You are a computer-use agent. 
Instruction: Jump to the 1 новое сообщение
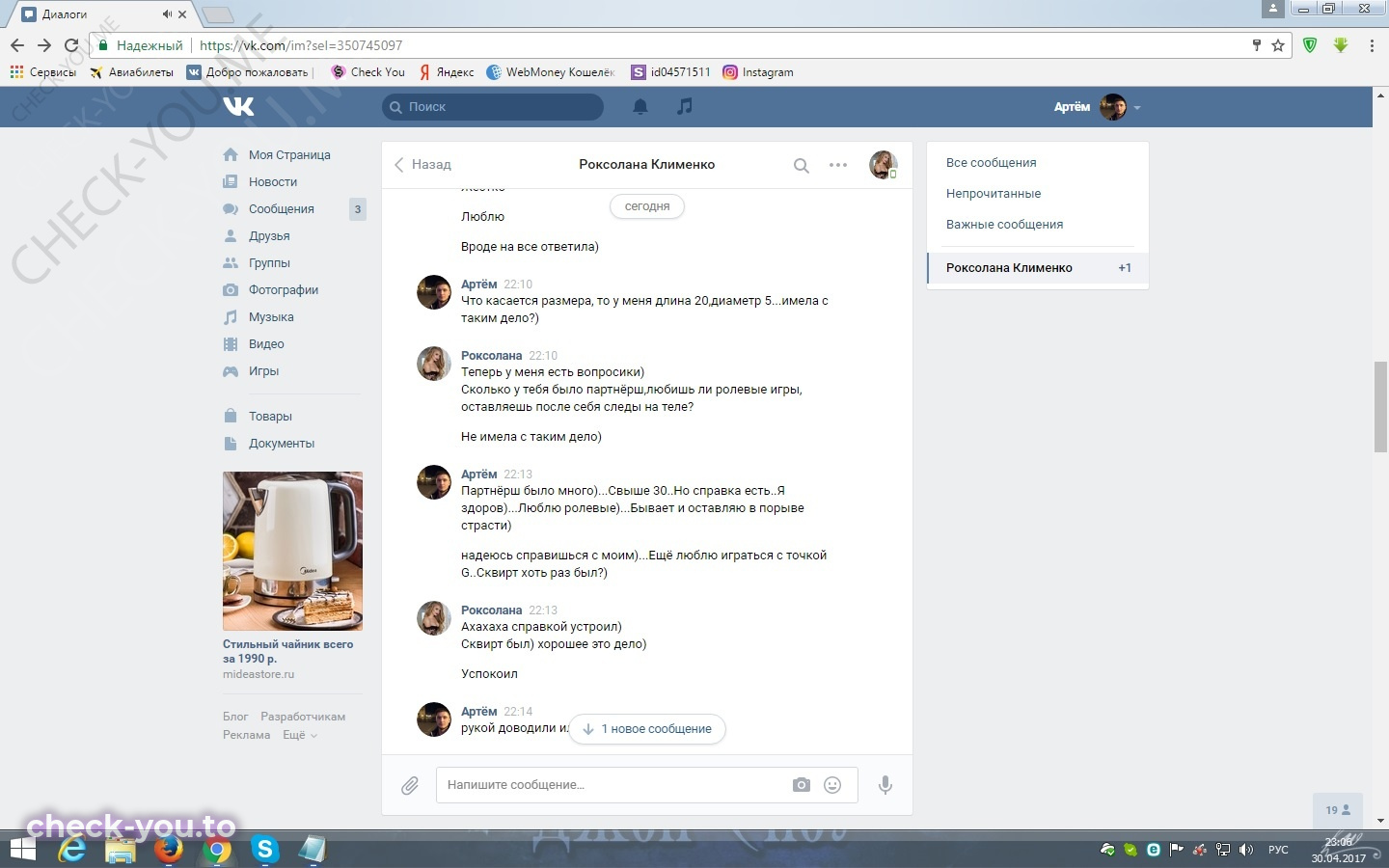647,729
